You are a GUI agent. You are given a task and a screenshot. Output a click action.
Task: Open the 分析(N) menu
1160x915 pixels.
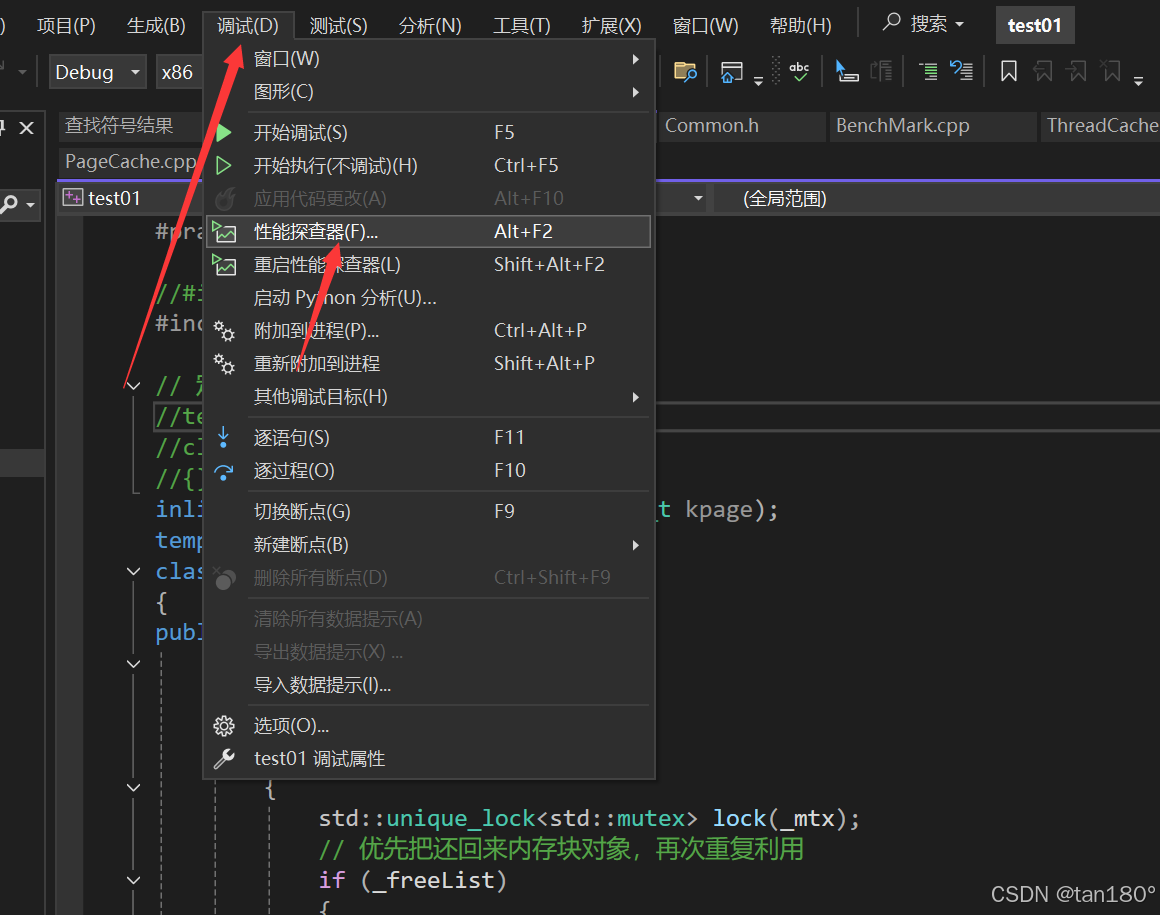click(x=430, y=26)
